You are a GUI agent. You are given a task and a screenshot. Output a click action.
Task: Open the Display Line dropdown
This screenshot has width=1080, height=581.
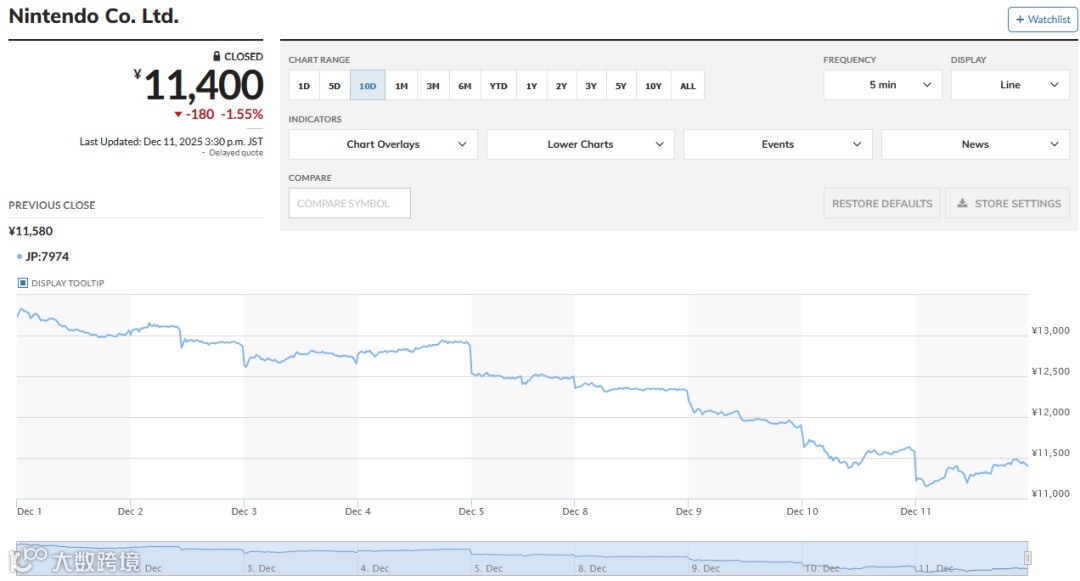[1010, 85]
